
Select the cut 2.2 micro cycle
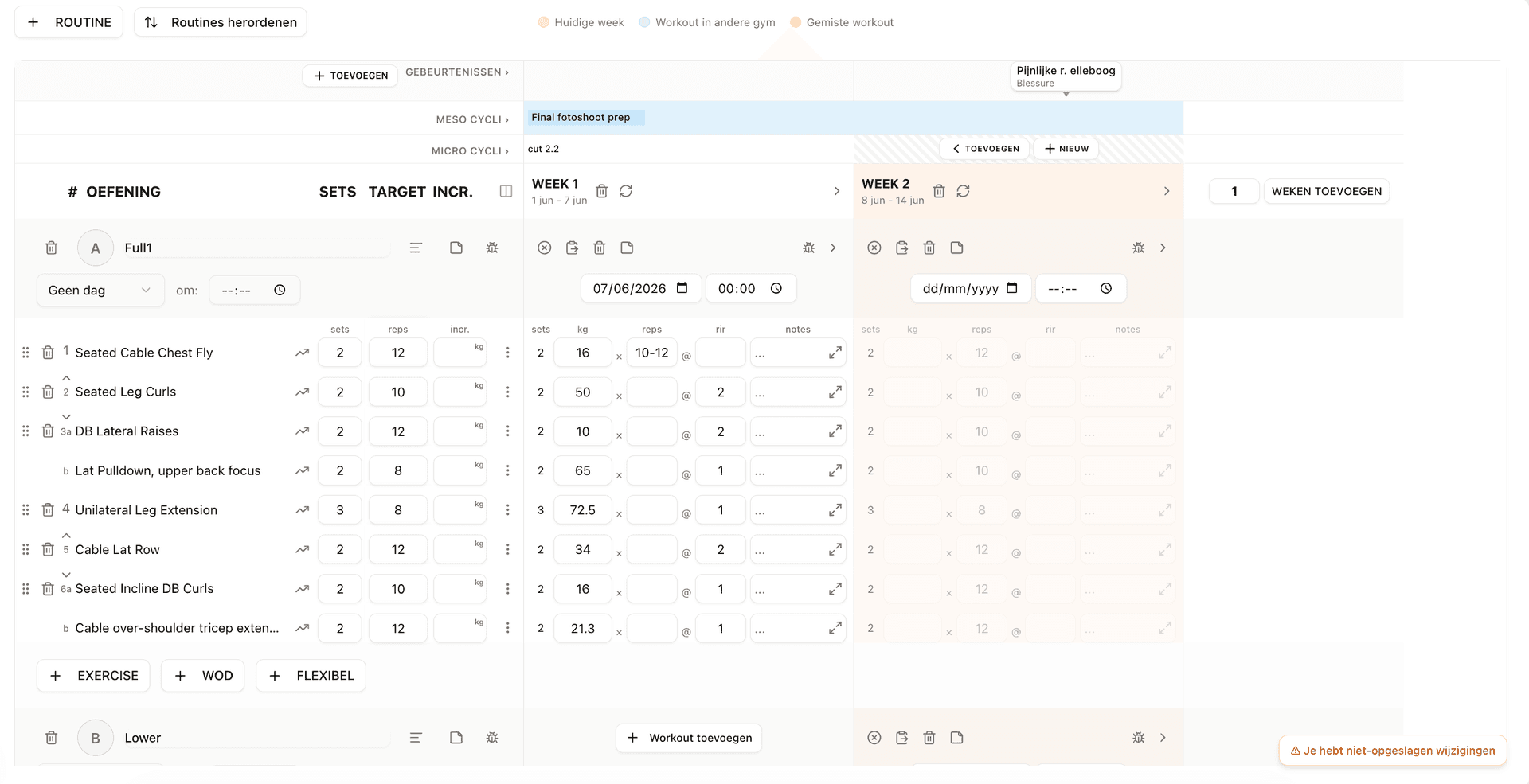point(544,149)
